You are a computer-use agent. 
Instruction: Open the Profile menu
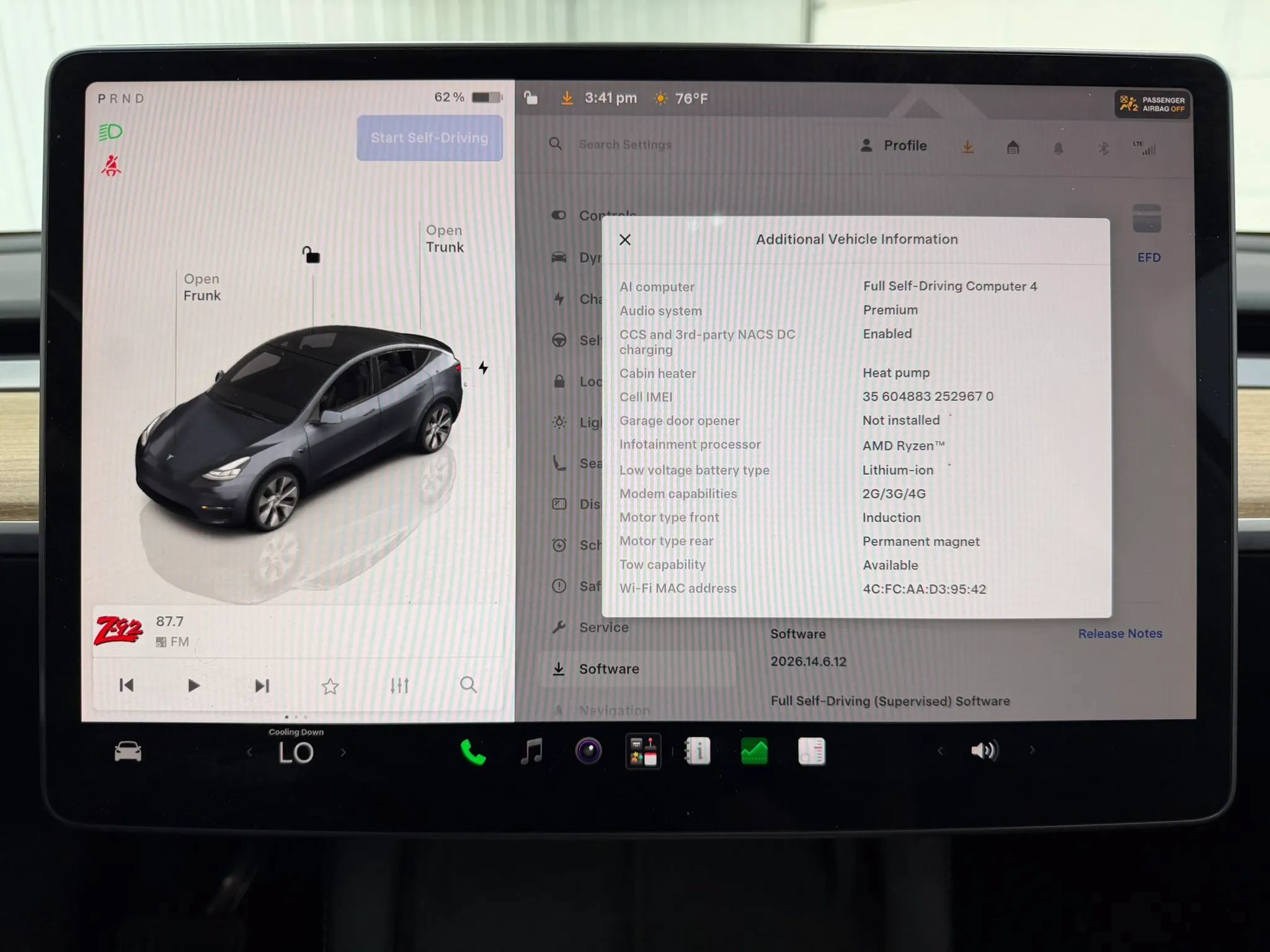coord(894,146)
